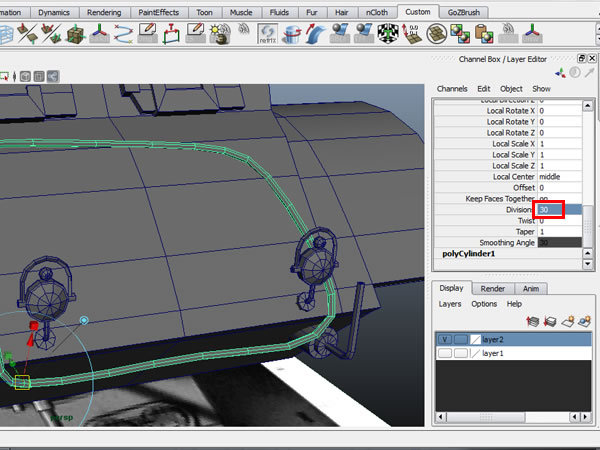Switch to the Dynamics shelf tab

(54, 13)
